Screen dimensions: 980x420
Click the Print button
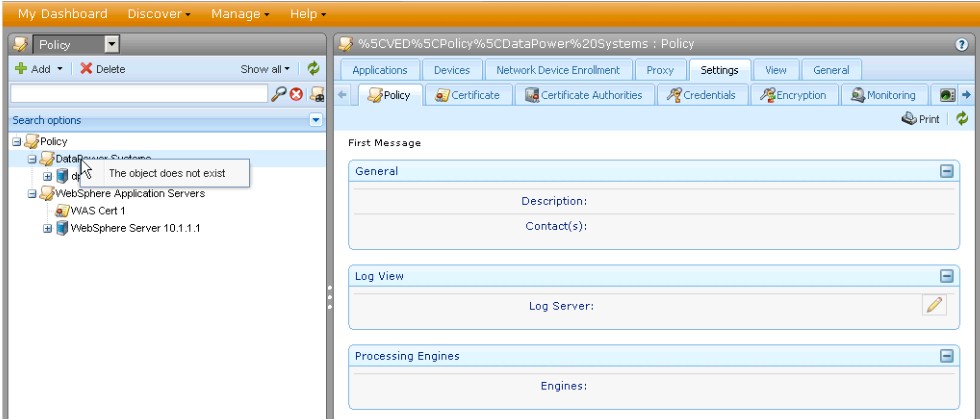pyautogui.click(x=920, y=119)
